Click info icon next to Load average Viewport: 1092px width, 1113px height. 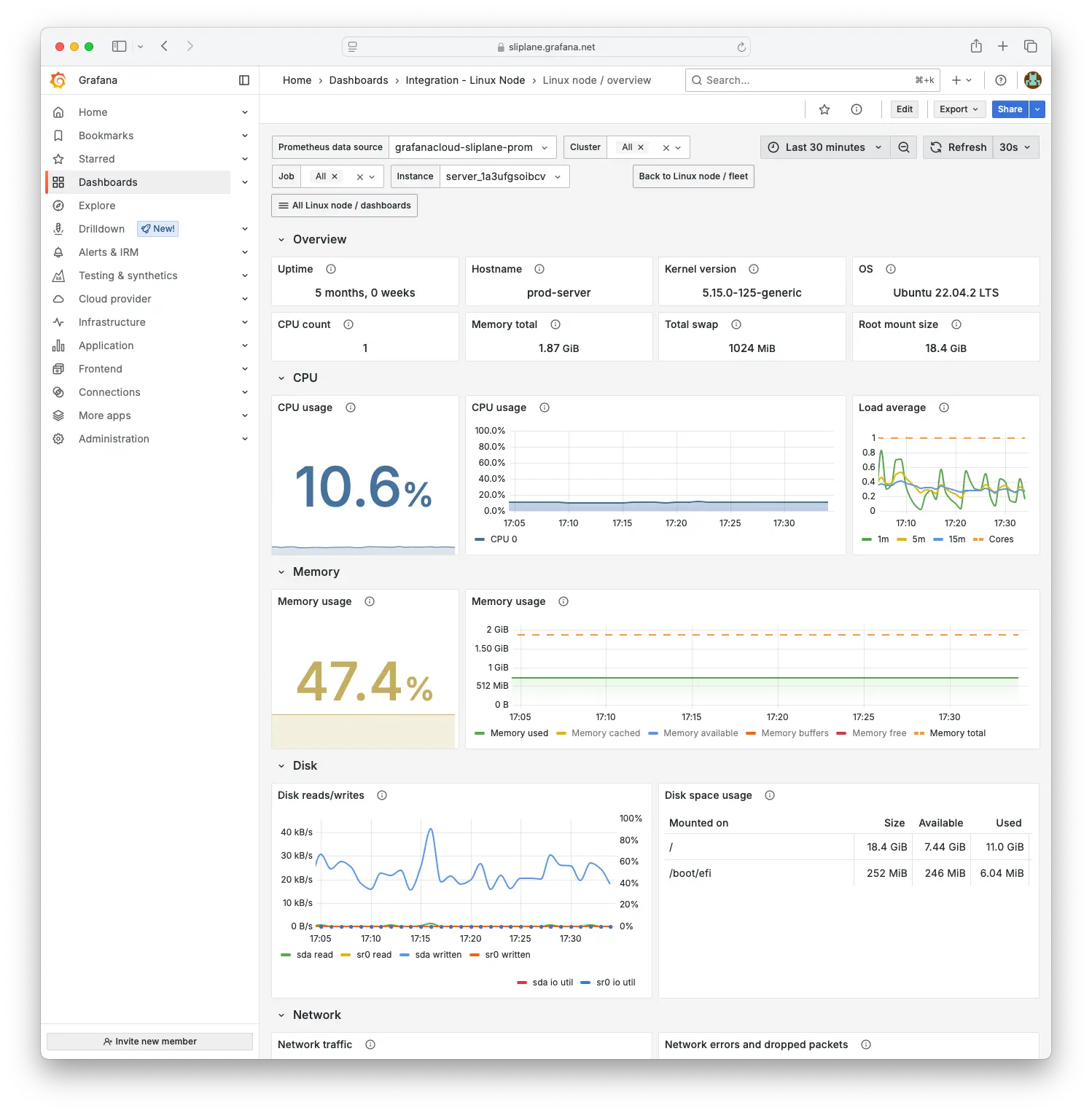[x=944, y=407]
